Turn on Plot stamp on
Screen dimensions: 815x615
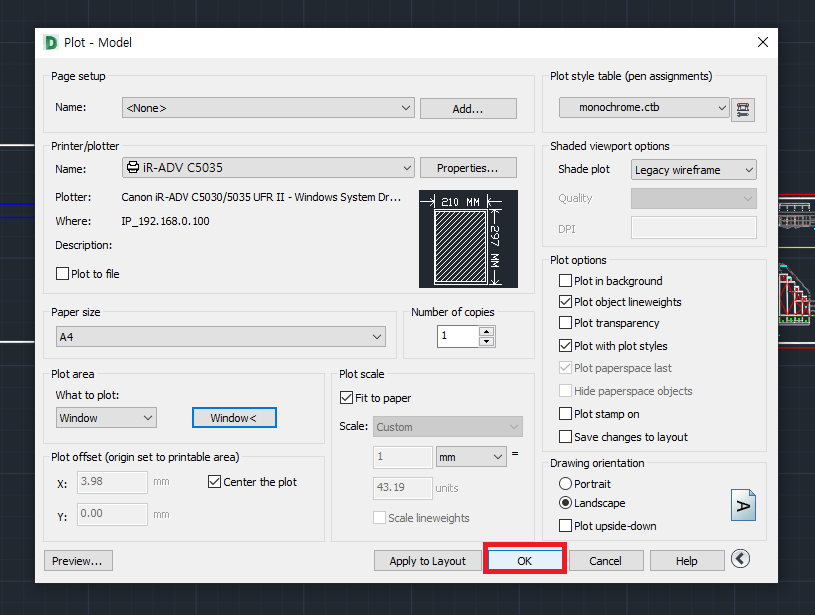click(x=565, y=414)
